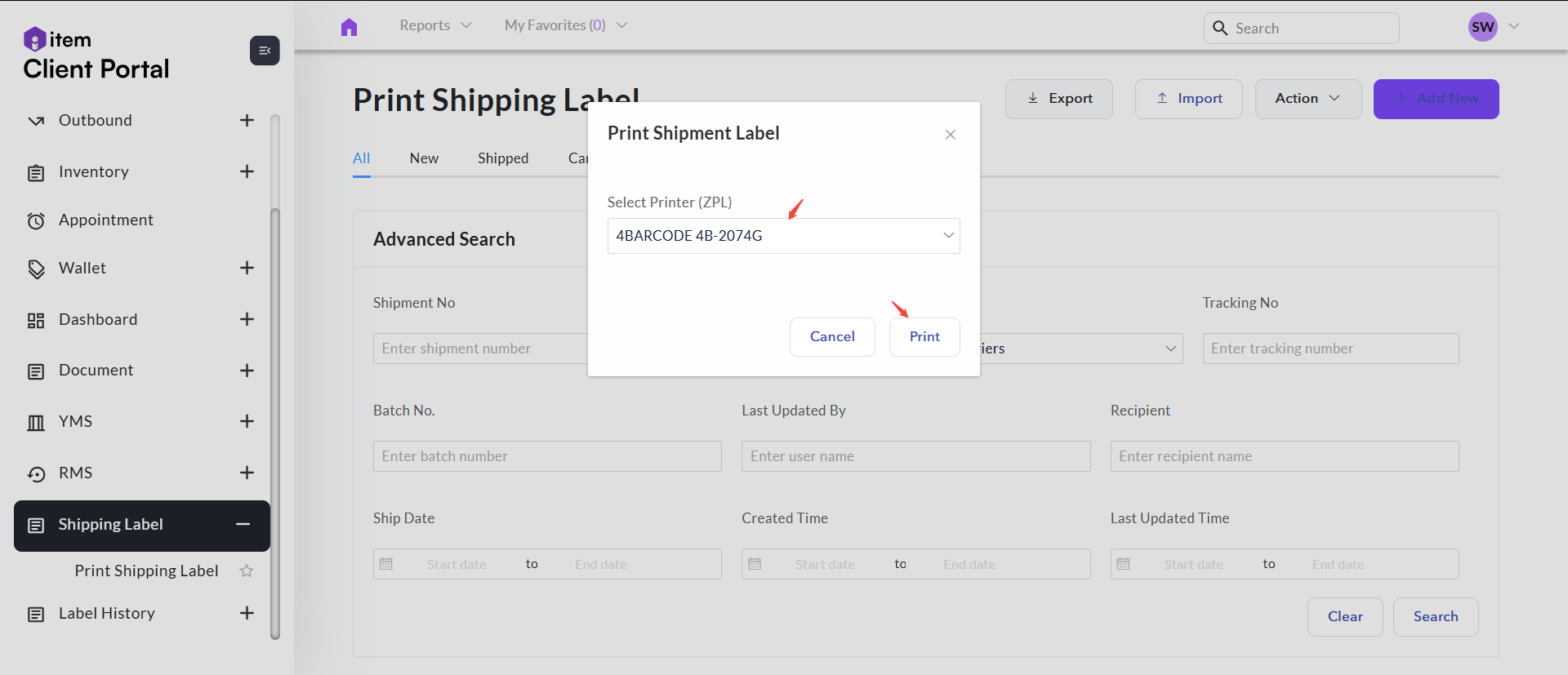Viewport: 1568px width, 675px height.
Task: Click the Enter tracking number field
Action: click(1330, 349)
